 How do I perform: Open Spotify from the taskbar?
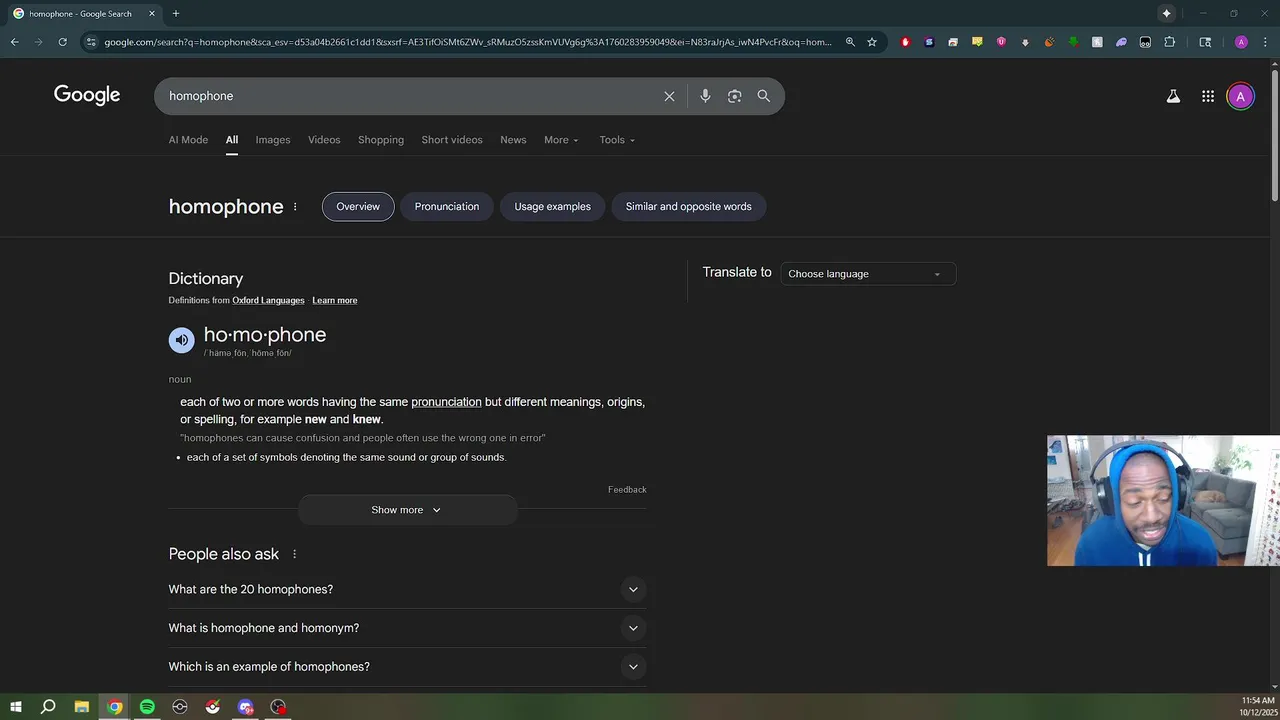tap(147, 707)
